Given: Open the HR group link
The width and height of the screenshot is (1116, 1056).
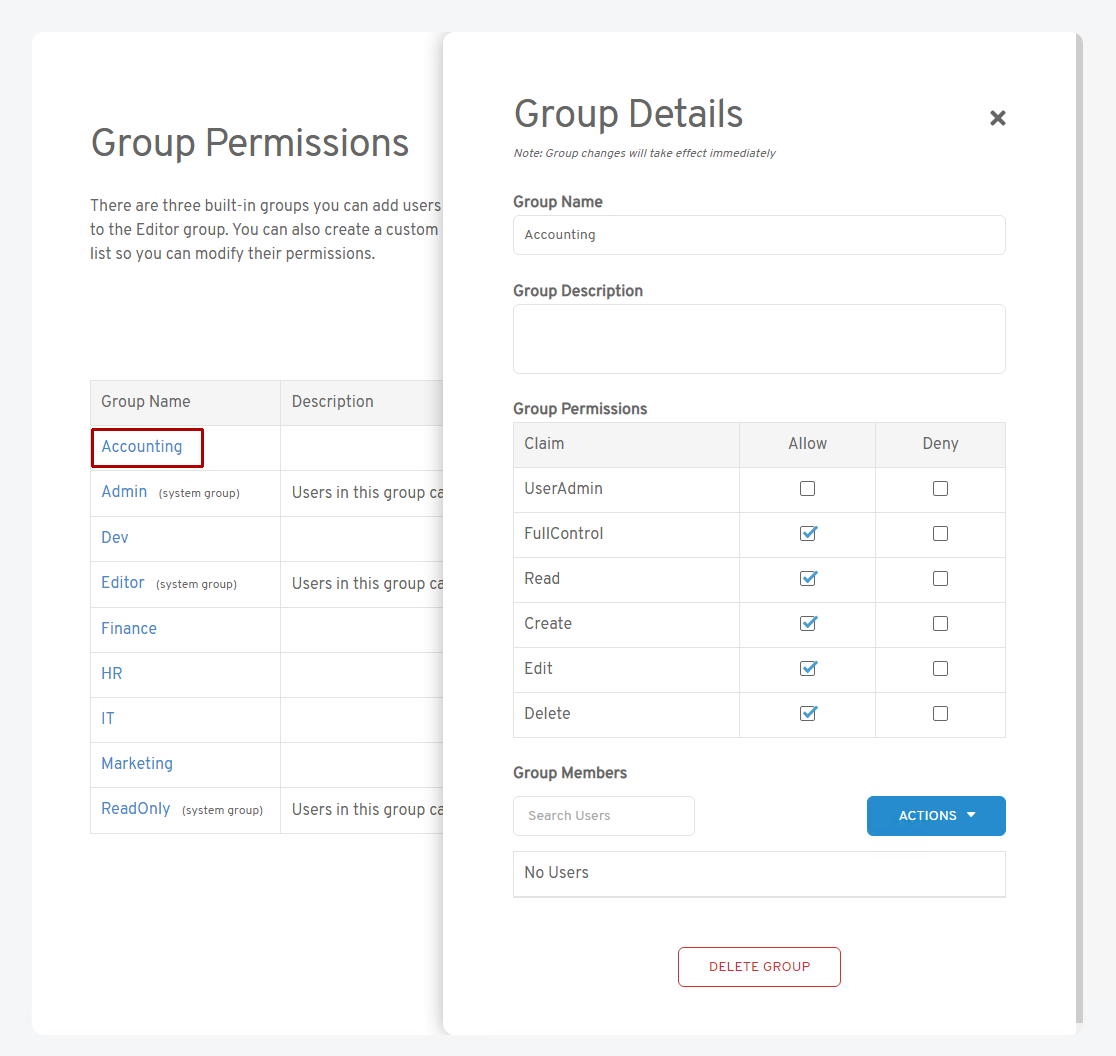Looking at the screenshot, I should click(112, 674).
